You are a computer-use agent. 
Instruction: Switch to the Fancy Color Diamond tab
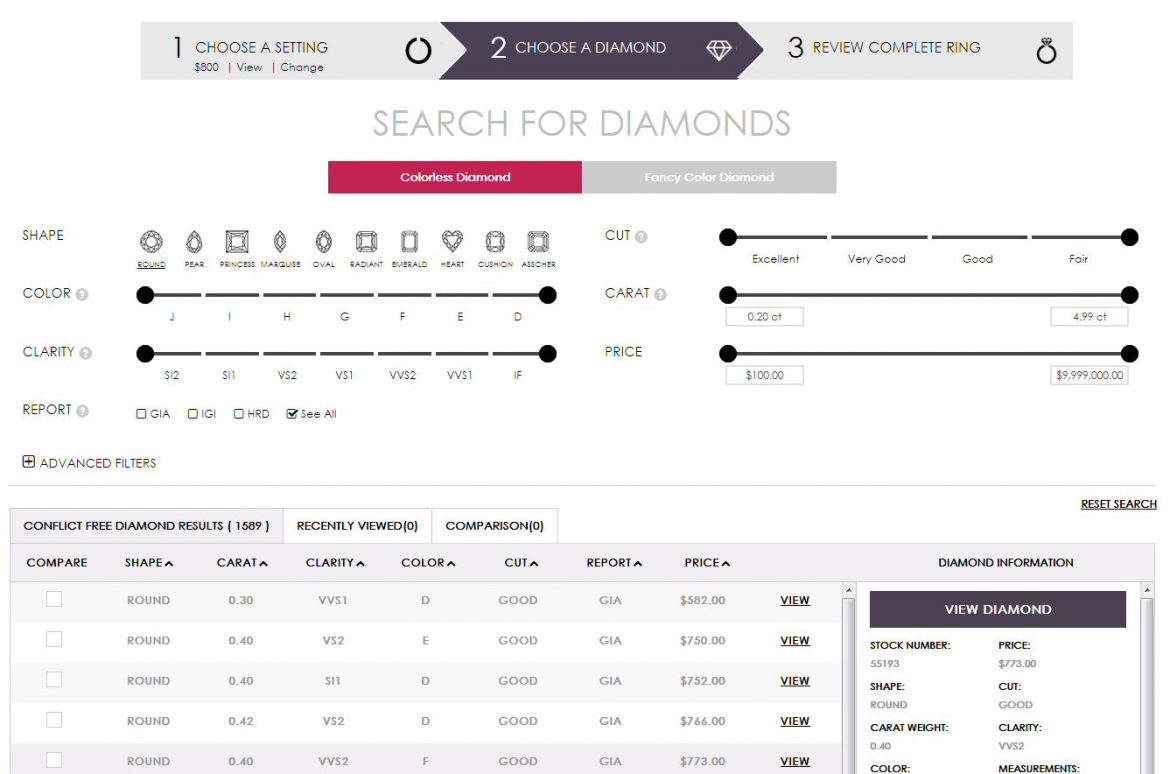(709, 177)
